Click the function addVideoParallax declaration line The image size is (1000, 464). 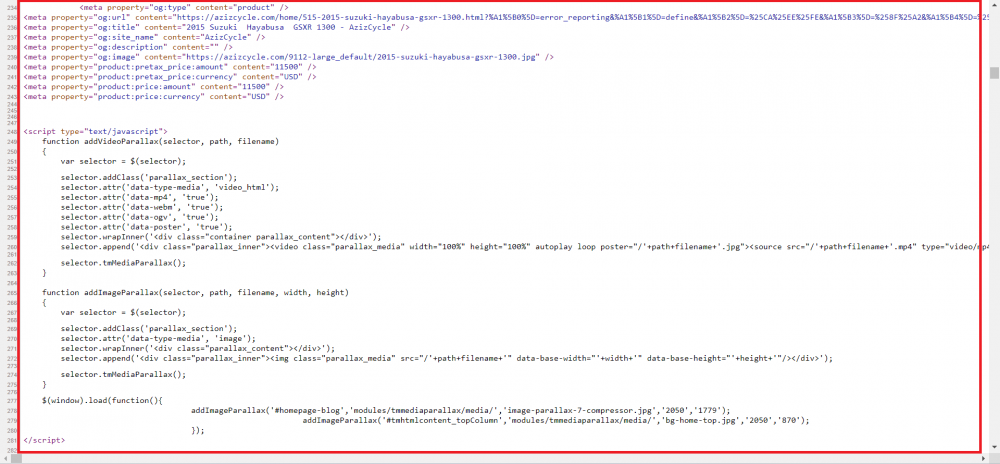tap(161, 141)
